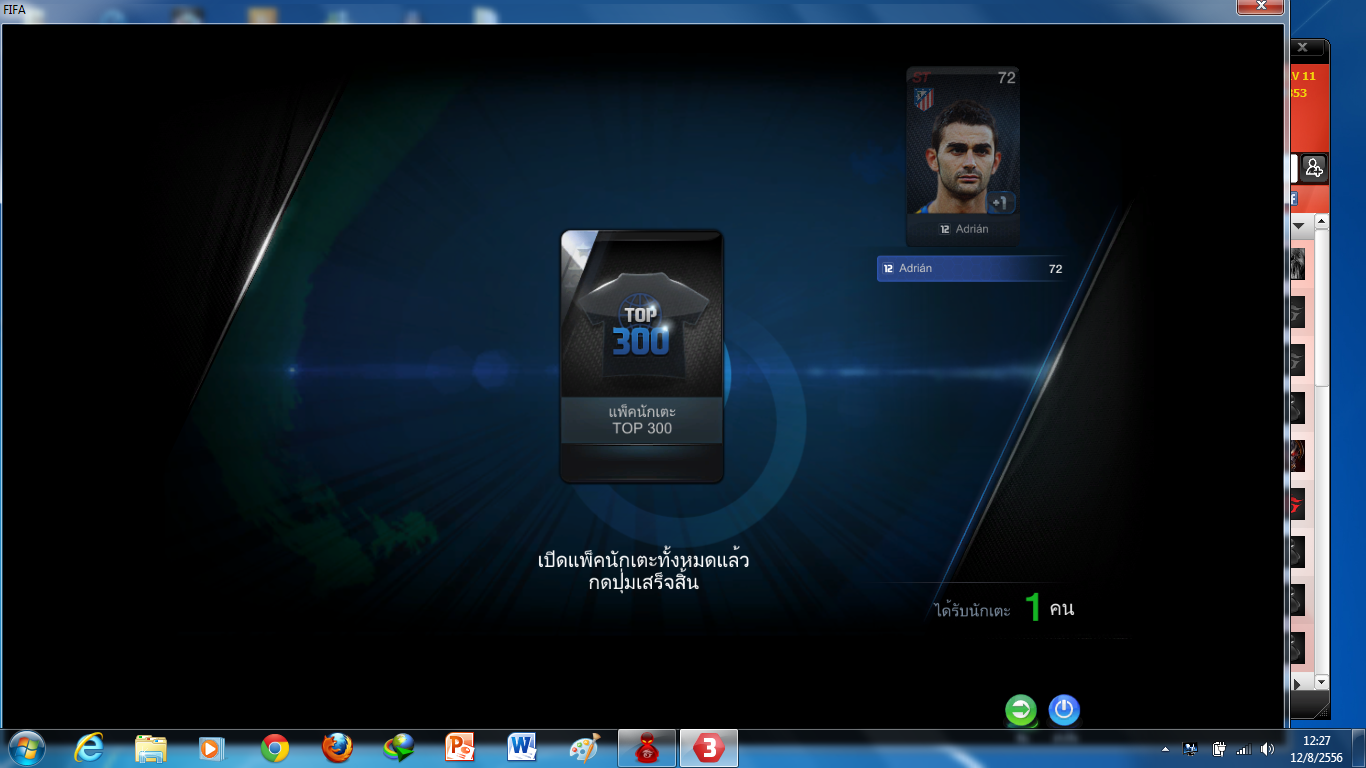Launch Internet Explorer from the taskbar
This screenshot has height=768, width=1366.
[89, 748]
